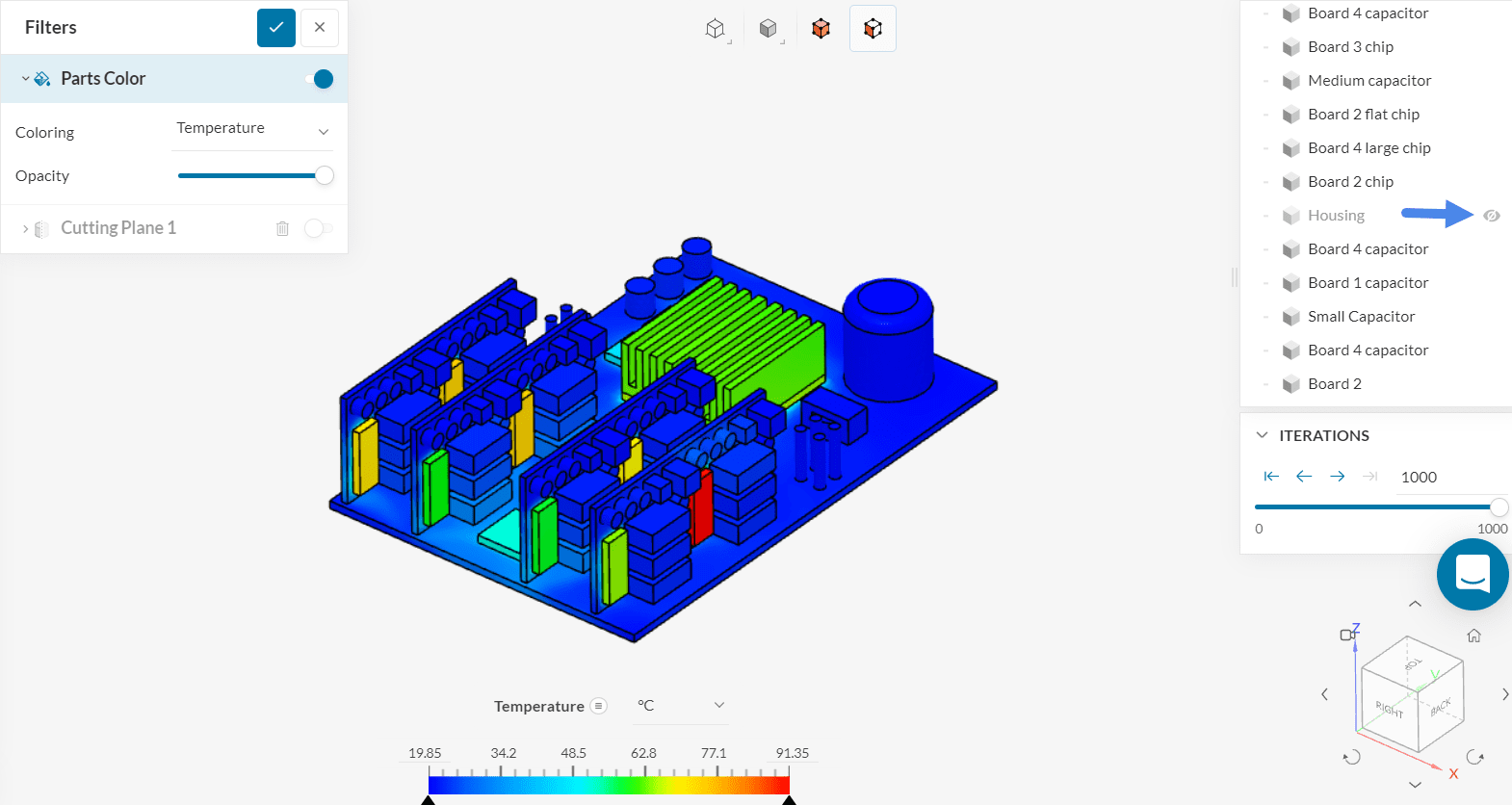The width and height of the screenshot is (1512, 805).
Task: Close the Filters panel
Action: 320,28
